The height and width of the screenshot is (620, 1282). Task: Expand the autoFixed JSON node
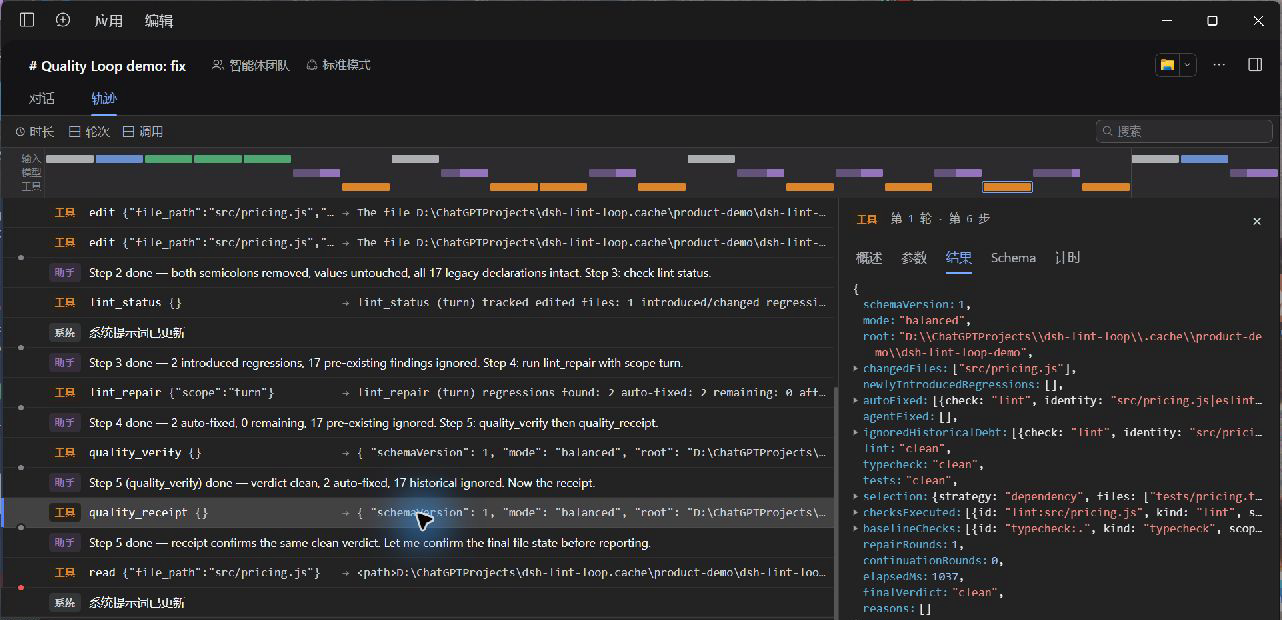pyautogui.click(x=856, y=401)
